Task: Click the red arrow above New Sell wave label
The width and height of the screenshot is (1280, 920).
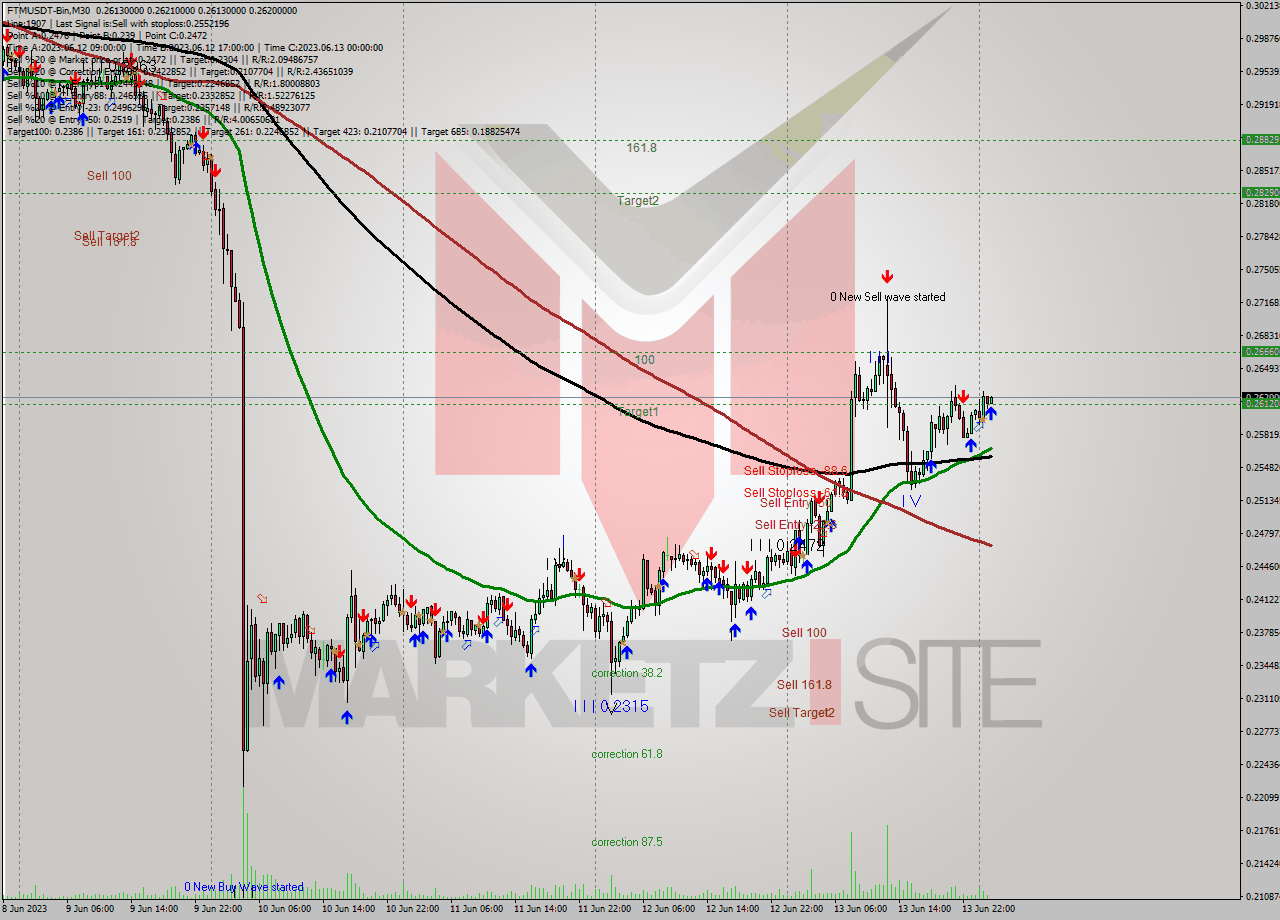Action: click(887, 276)
